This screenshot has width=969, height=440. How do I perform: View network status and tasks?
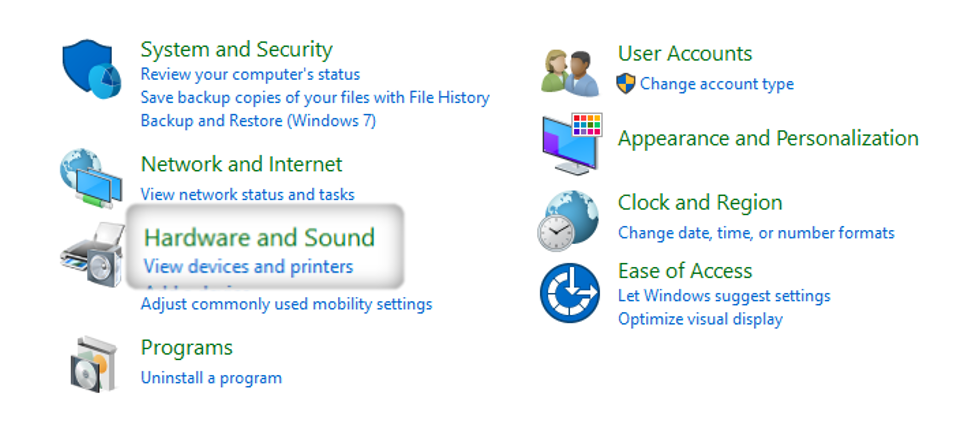[x=248, y=194]
